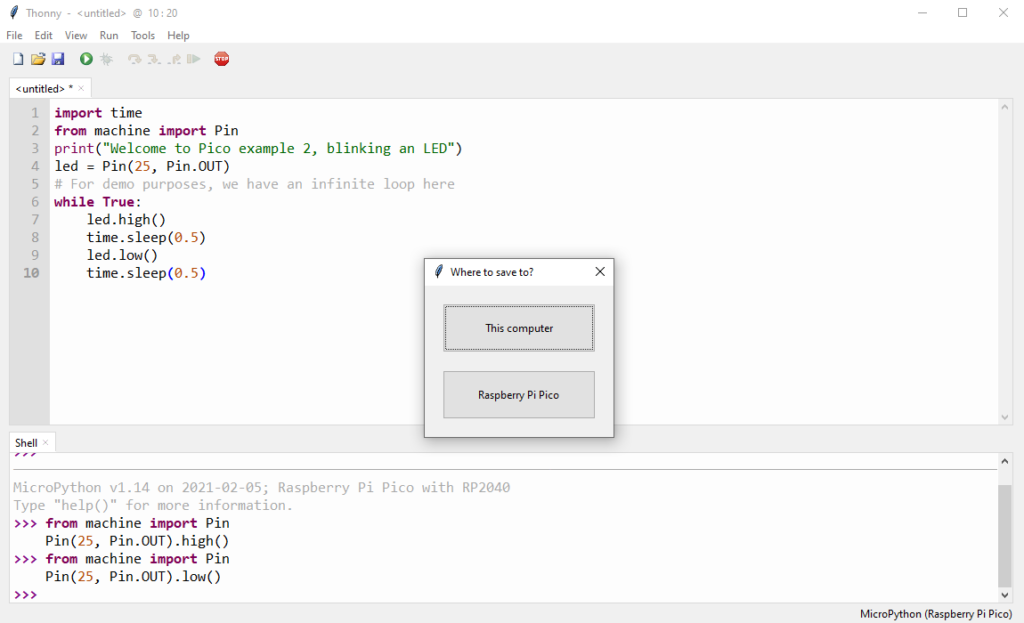Stop the backend with red STOP icon
The height and width of the screenshot is (623, 1024).
click(222, 59)
